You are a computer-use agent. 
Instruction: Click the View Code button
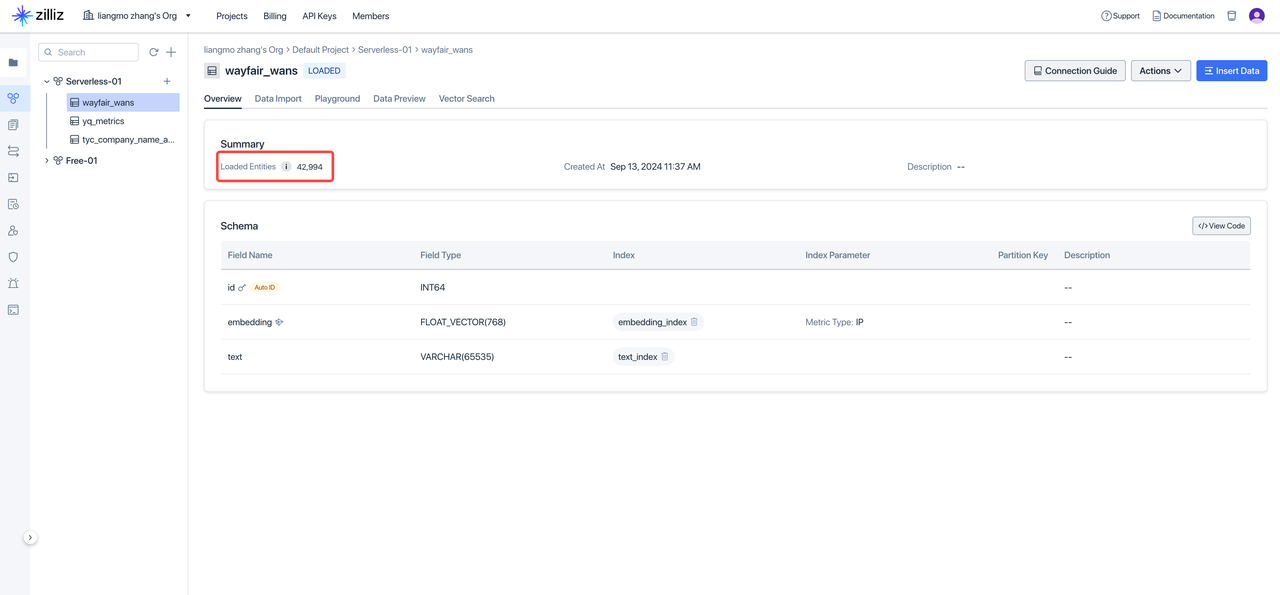coord(1221,226)
